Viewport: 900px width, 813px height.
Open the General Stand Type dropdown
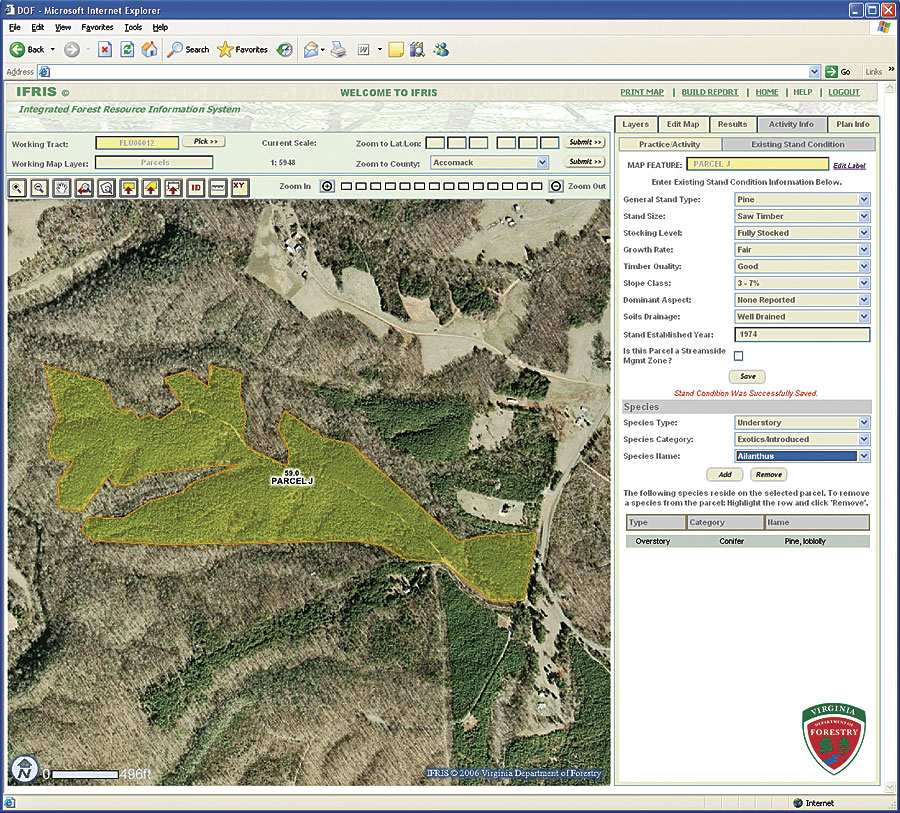click(x=864, y=200)
